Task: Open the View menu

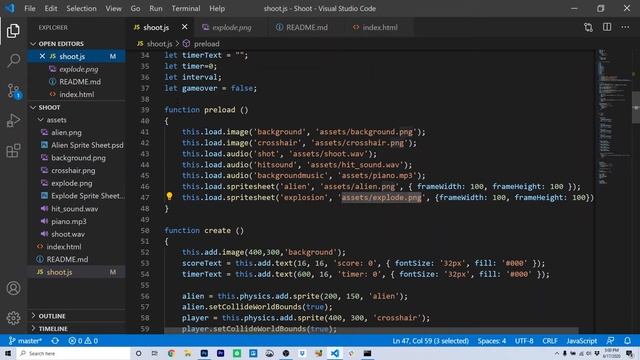Action: [x=113, y=8]
